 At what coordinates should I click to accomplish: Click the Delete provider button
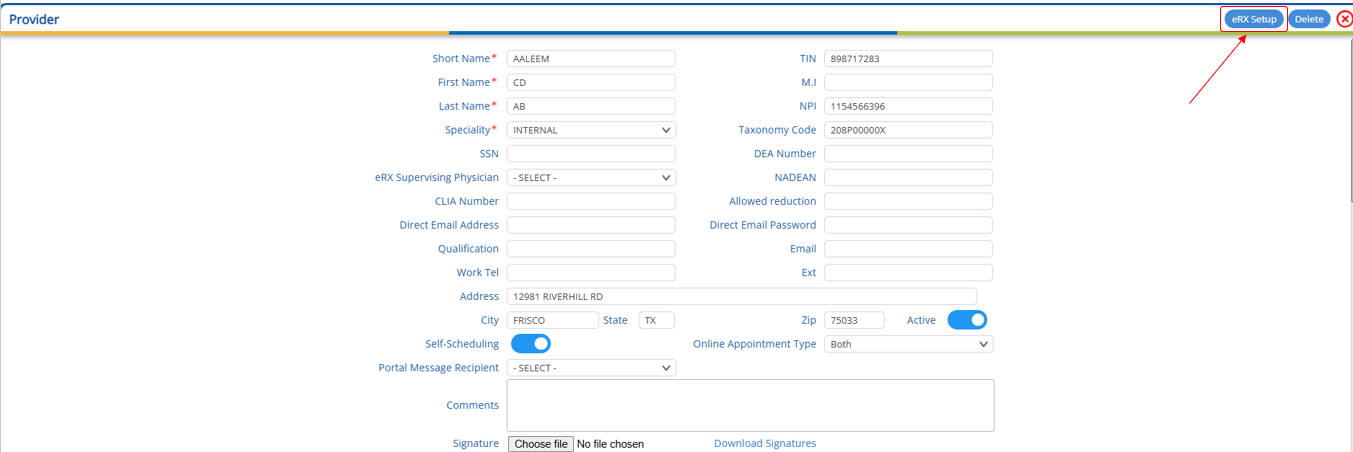pos(1309,19)
